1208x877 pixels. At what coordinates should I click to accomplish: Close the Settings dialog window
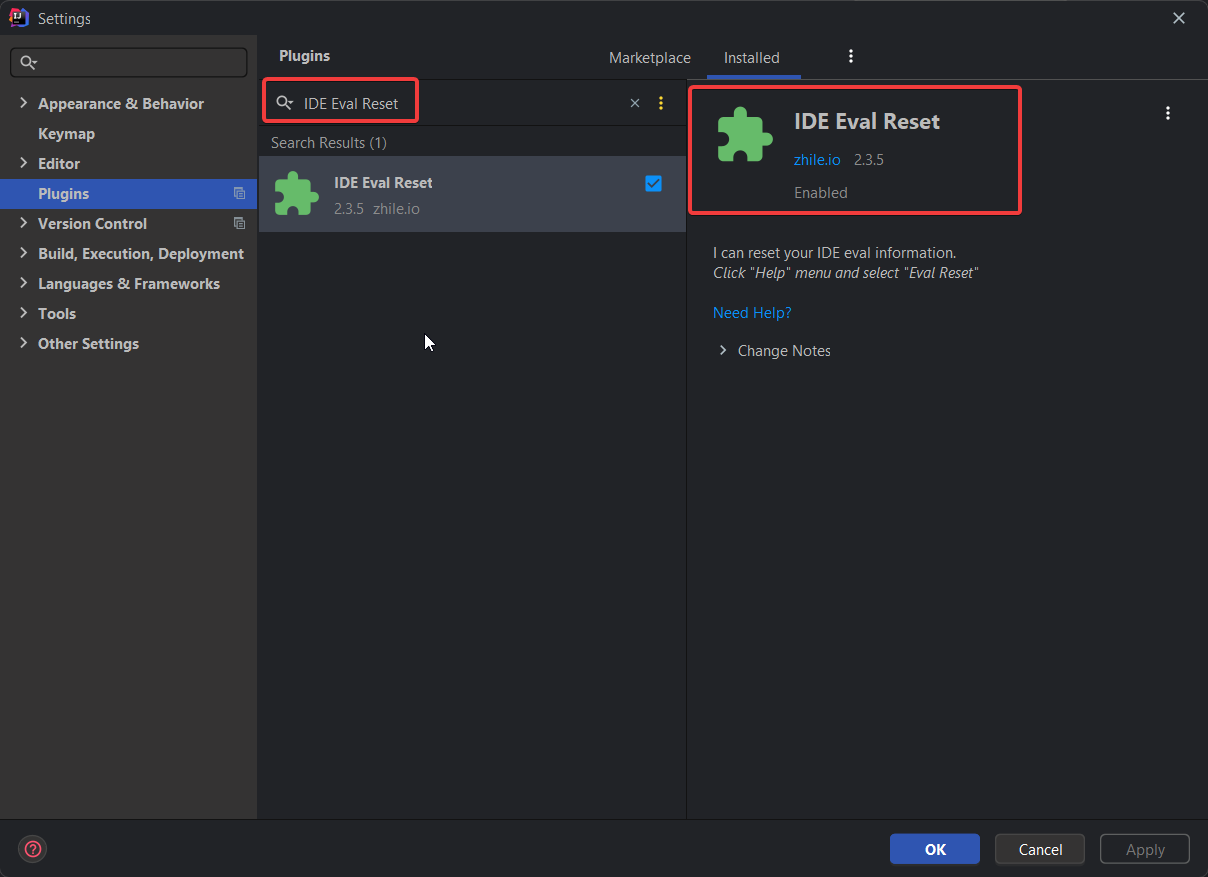[1179, 18]
